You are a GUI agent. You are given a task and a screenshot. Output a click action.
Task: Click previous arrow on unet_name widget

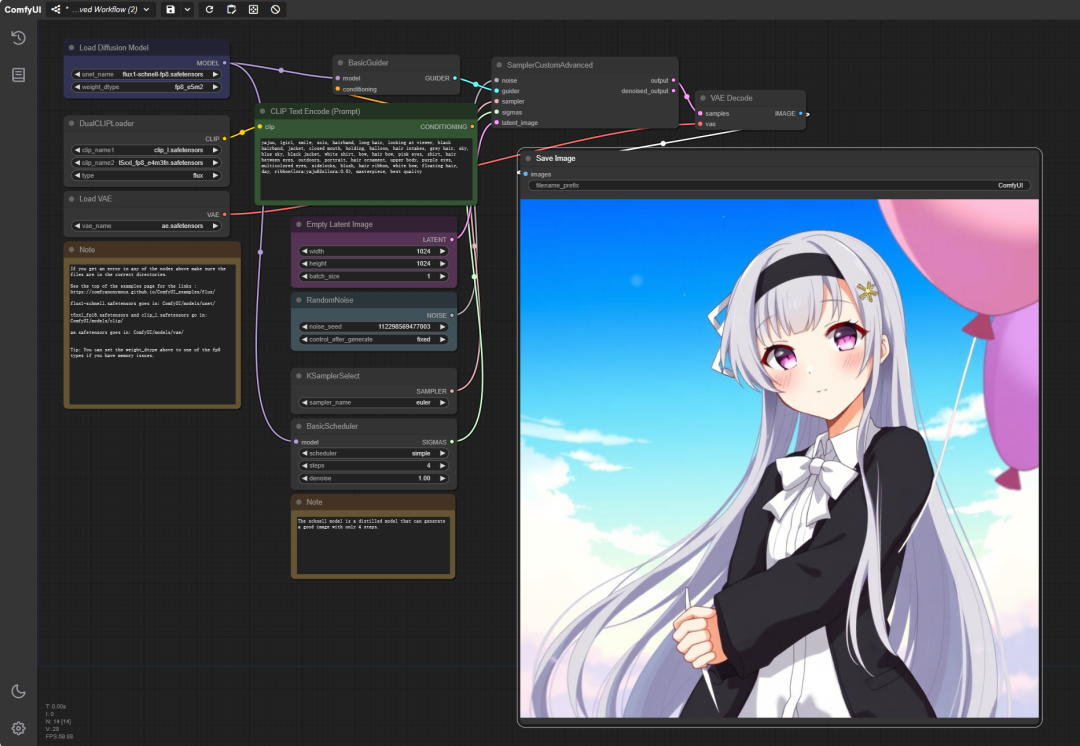click(x=77, y=74)
